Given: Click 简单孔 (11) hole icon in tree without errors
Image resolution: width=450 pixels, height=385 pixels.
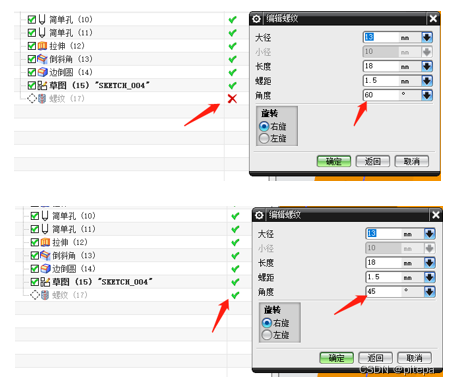Looking at the screenshot, I should [x=45, y=229].
